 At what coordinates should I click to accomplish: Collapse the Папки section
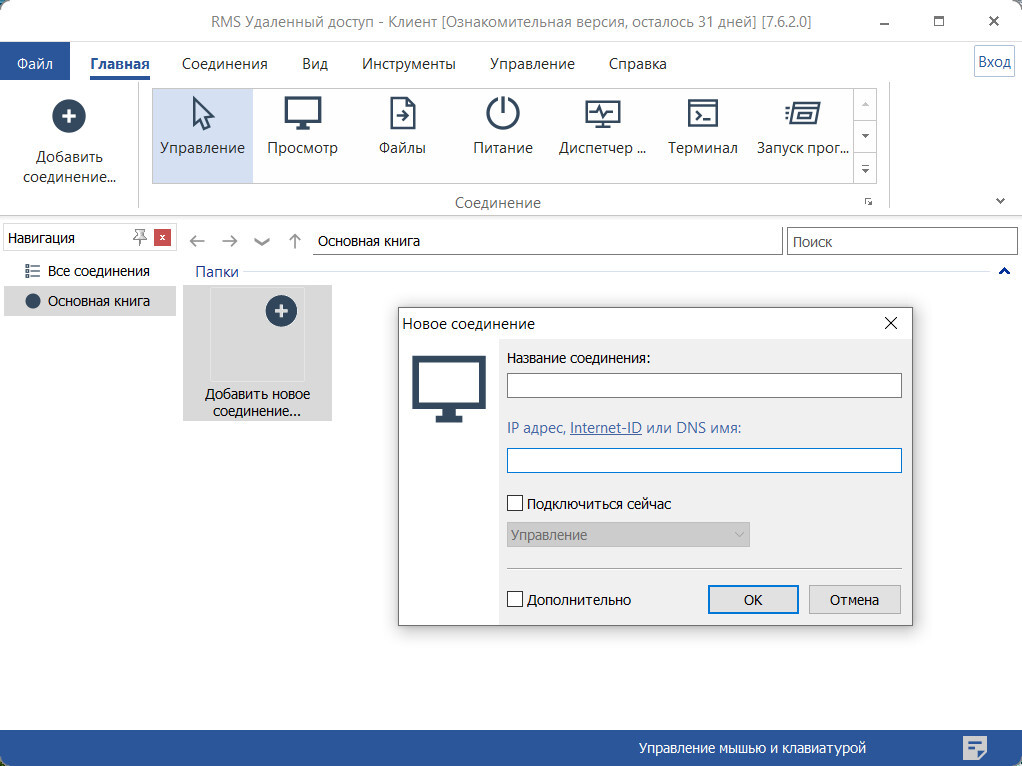(1004, 271)
